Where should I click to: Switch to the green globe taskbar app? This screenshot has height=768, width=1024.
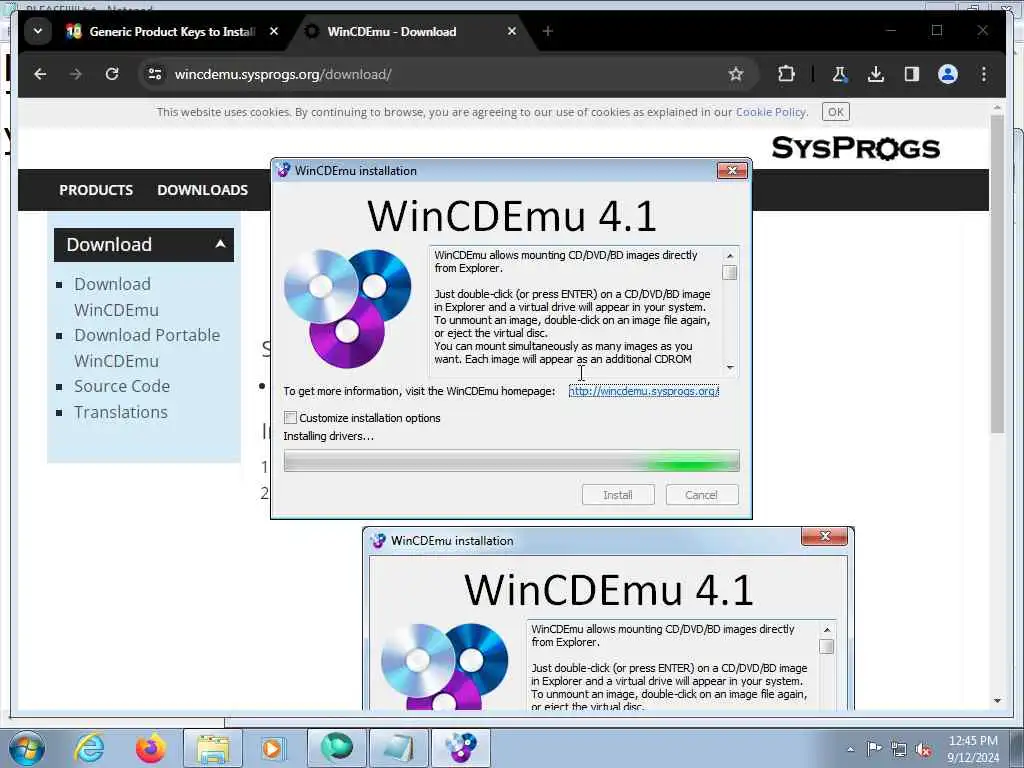click(336, 748)
